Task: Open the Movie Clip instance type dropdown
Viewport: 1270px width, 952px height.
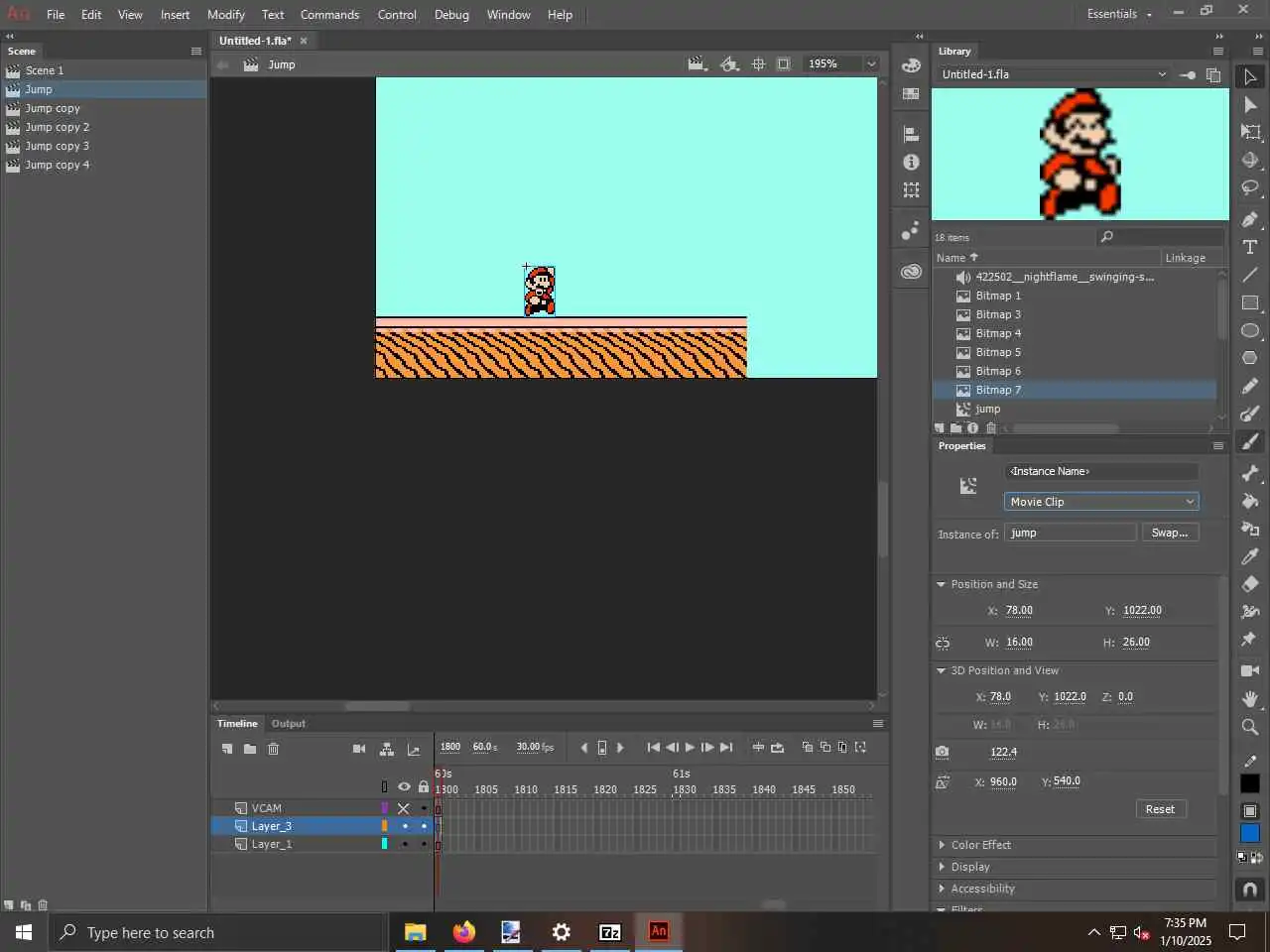Action: 1101,502
